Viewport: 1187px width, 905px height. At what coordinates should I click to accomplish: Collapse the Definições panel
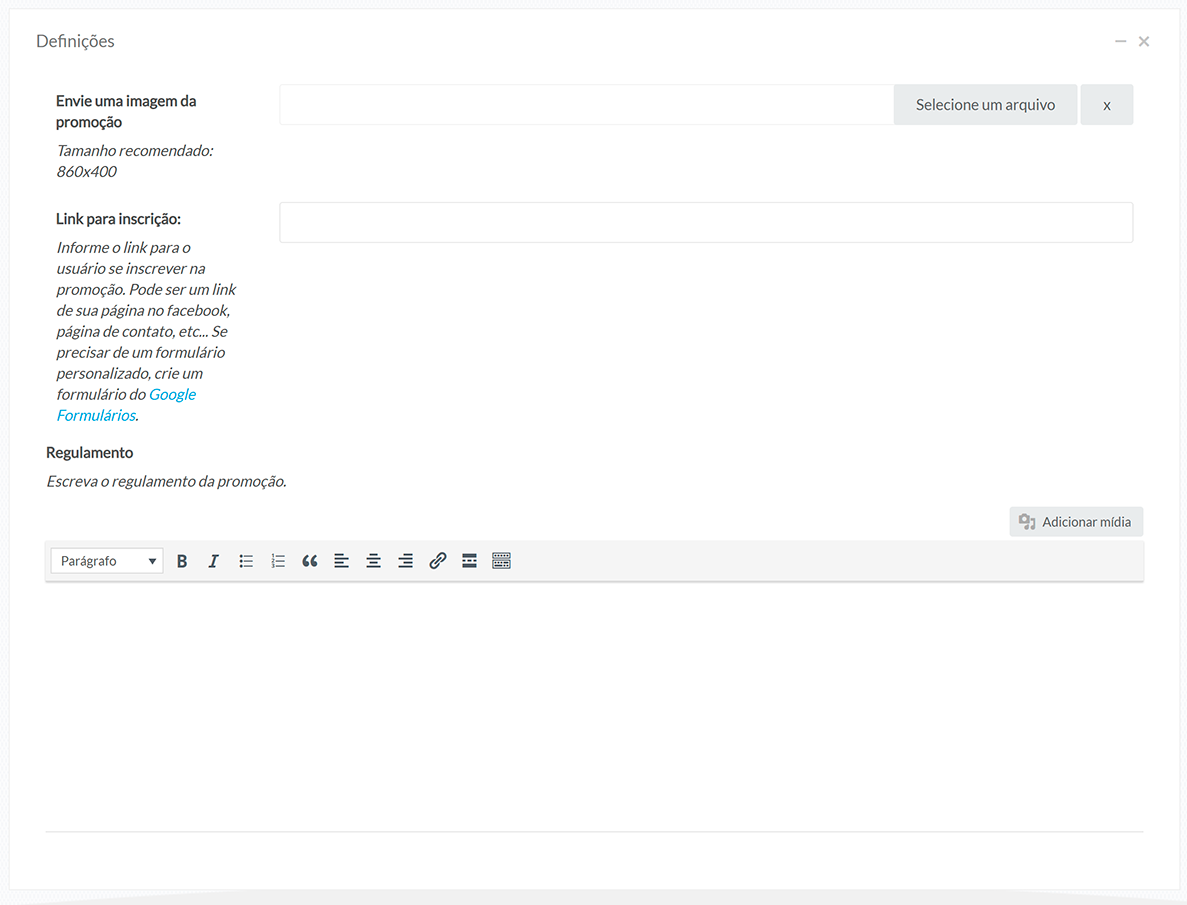[x=1121, y=41]
